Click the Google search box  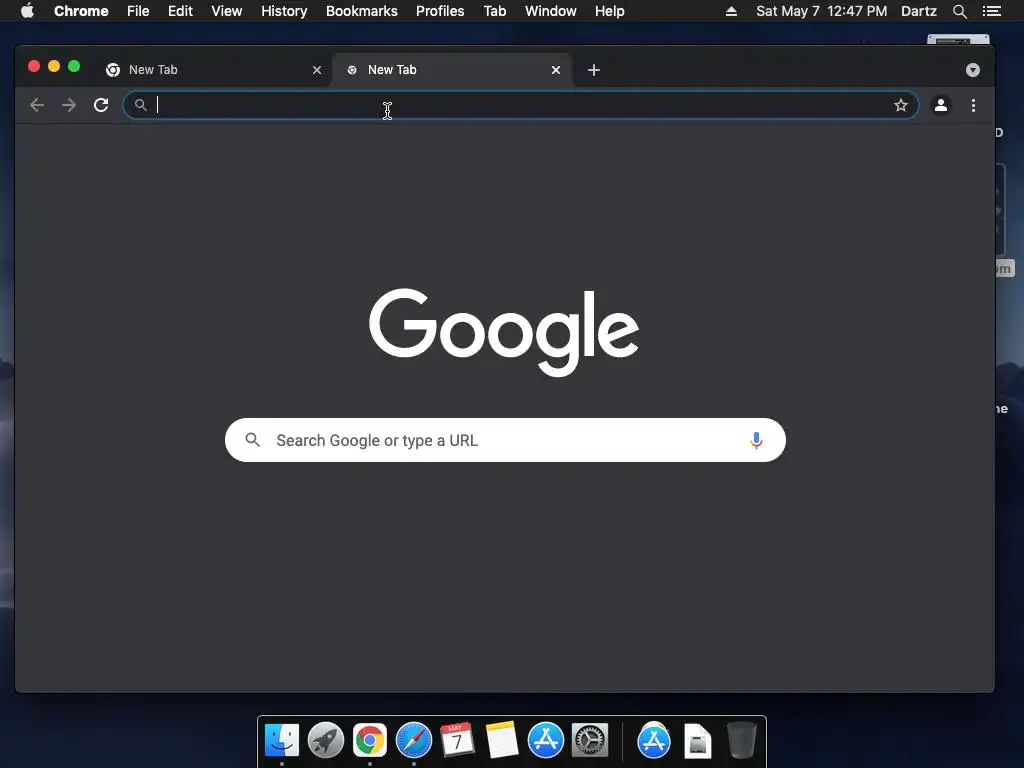[505, 440]
